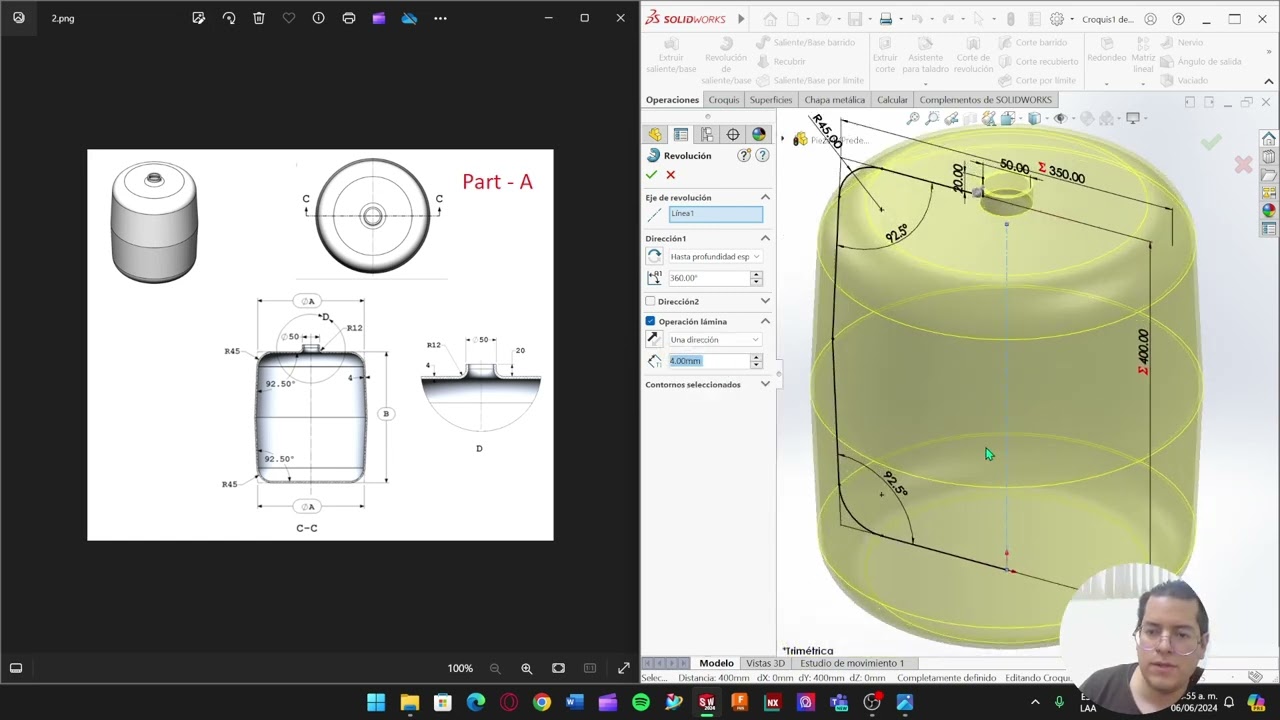
Task: Open the Feature Manager design tree tab
Action: click(x=655, y=135)
